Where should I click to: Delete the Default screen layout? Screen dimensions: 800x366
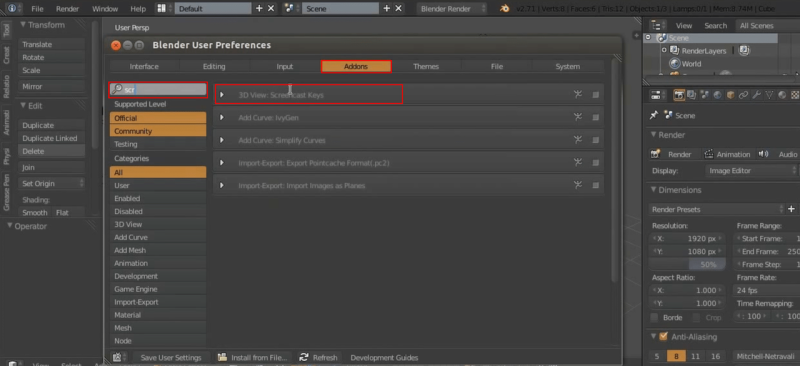click(271, 8)
